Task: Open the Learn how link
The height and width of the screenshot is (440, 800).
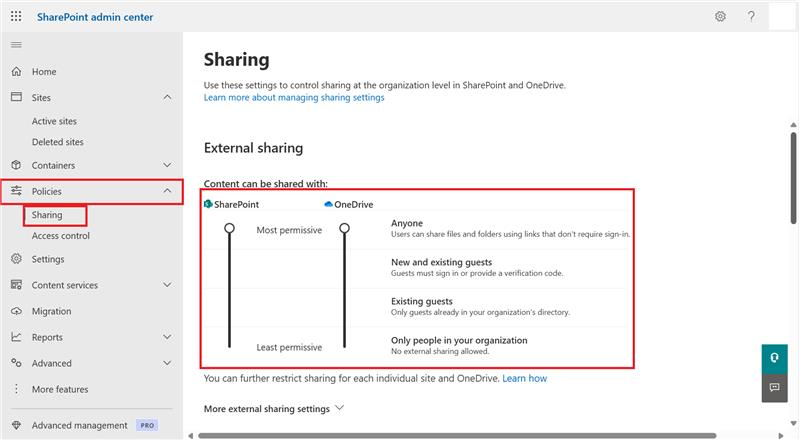Action: tap(524, 378)
